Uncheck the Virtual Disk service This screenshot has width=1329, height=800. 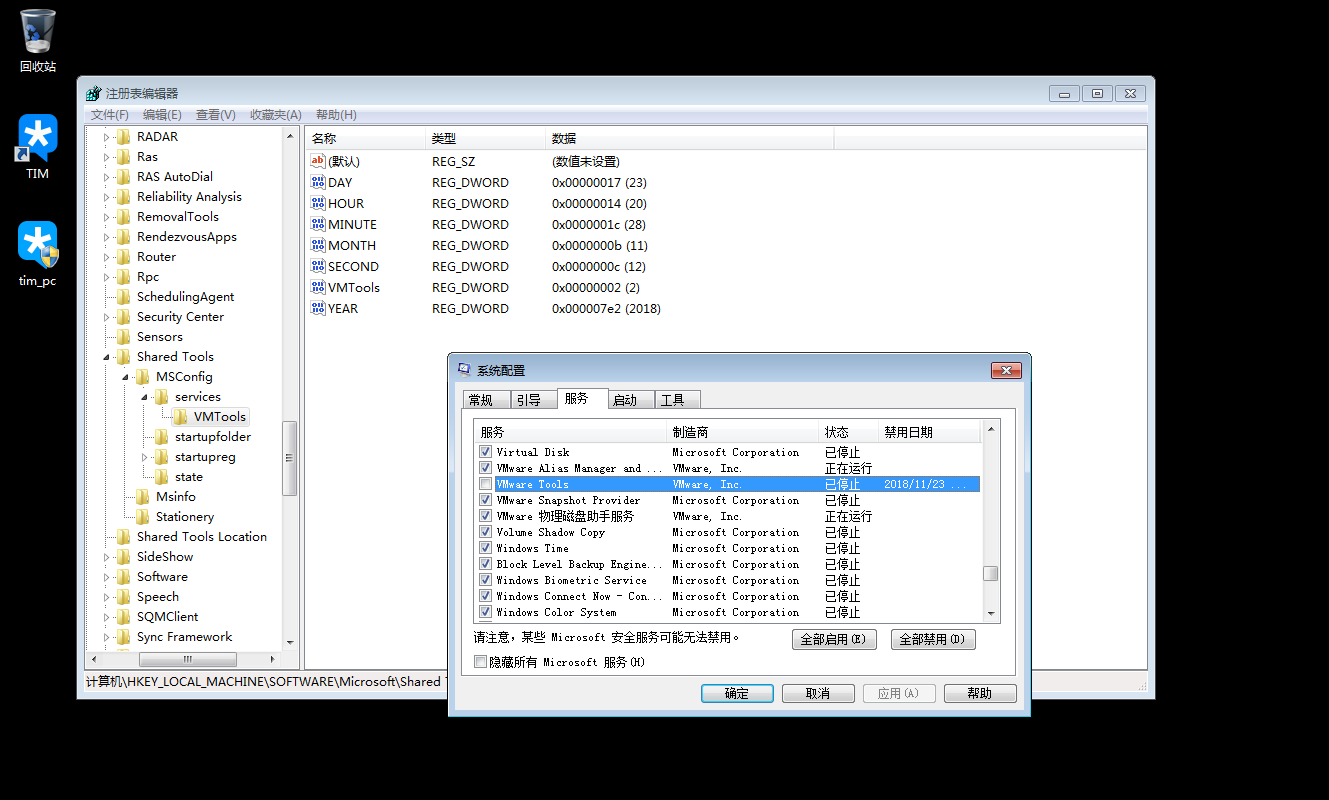[485, 451]
